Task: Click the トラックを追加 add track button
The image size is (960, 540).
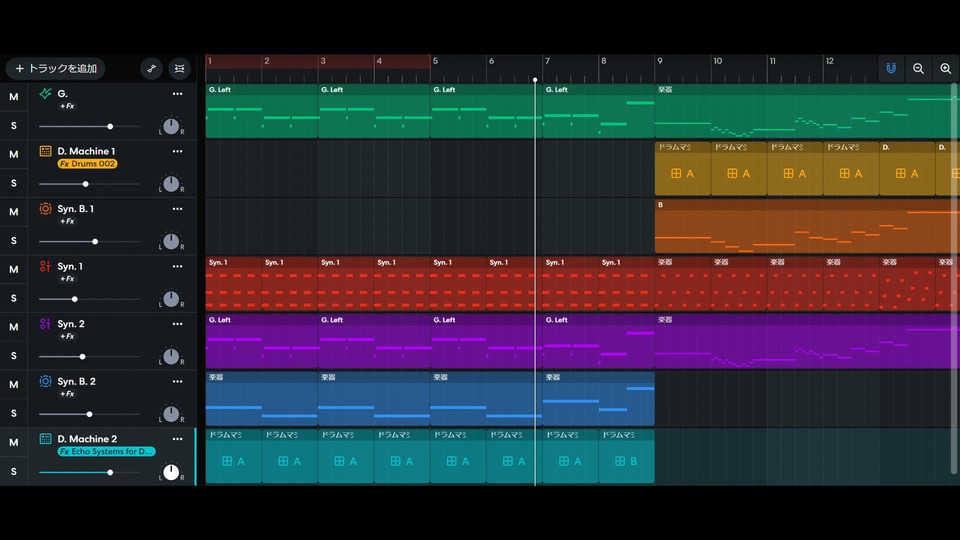Action: coord(56,68)
